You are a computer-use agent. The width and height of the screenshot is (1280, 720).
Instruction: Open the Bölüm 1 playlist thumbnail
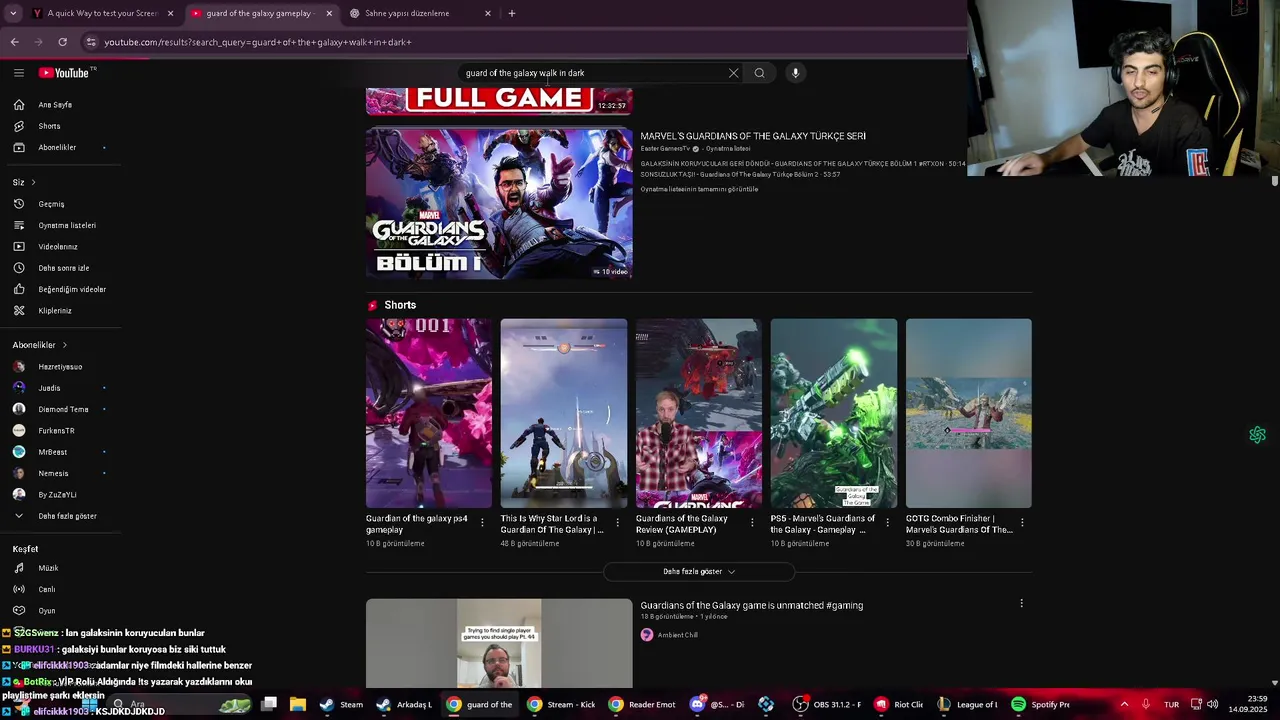(499, 203)
